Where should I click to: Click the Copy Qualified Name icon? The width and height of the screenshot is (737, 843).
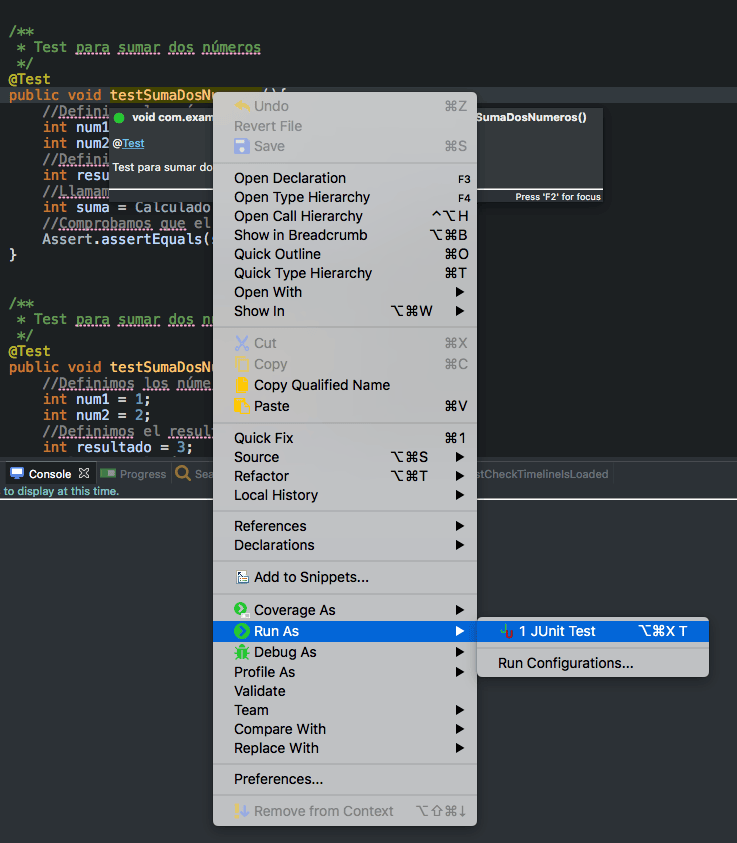241,385
